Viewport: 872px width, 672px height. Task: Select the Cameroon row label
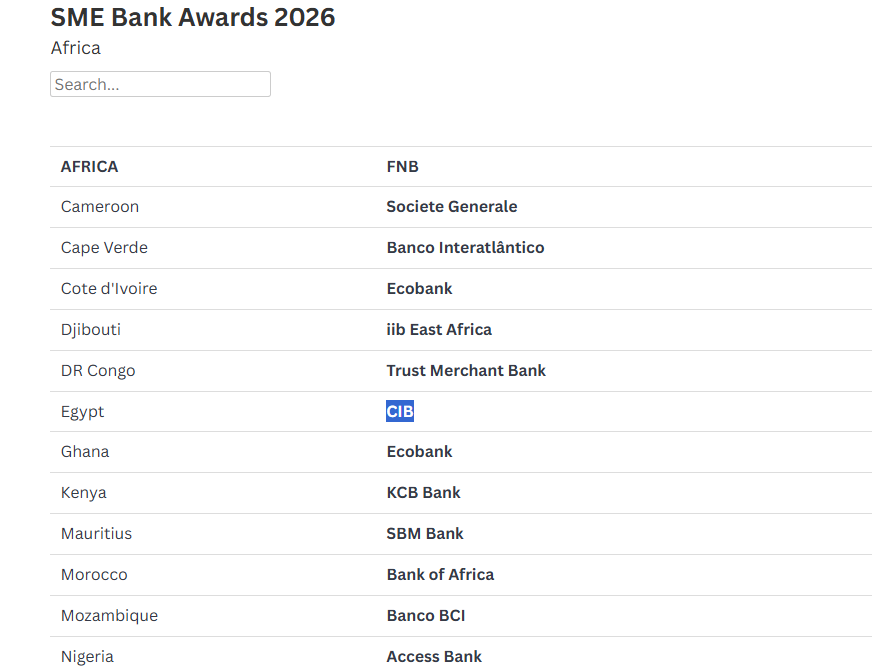[100, 207]
